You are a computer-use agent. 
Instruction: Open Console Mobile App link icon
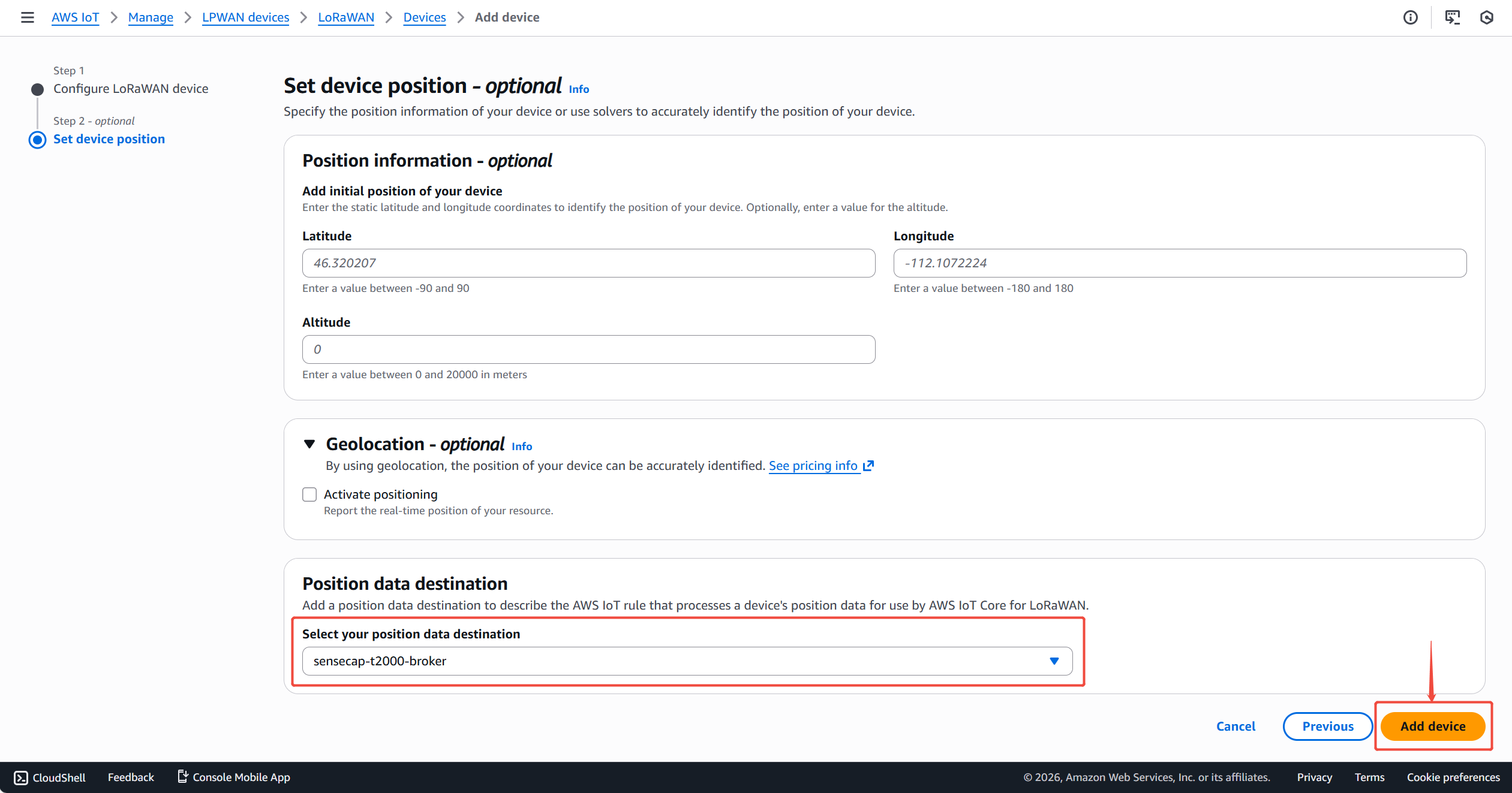tap(183, 777)
